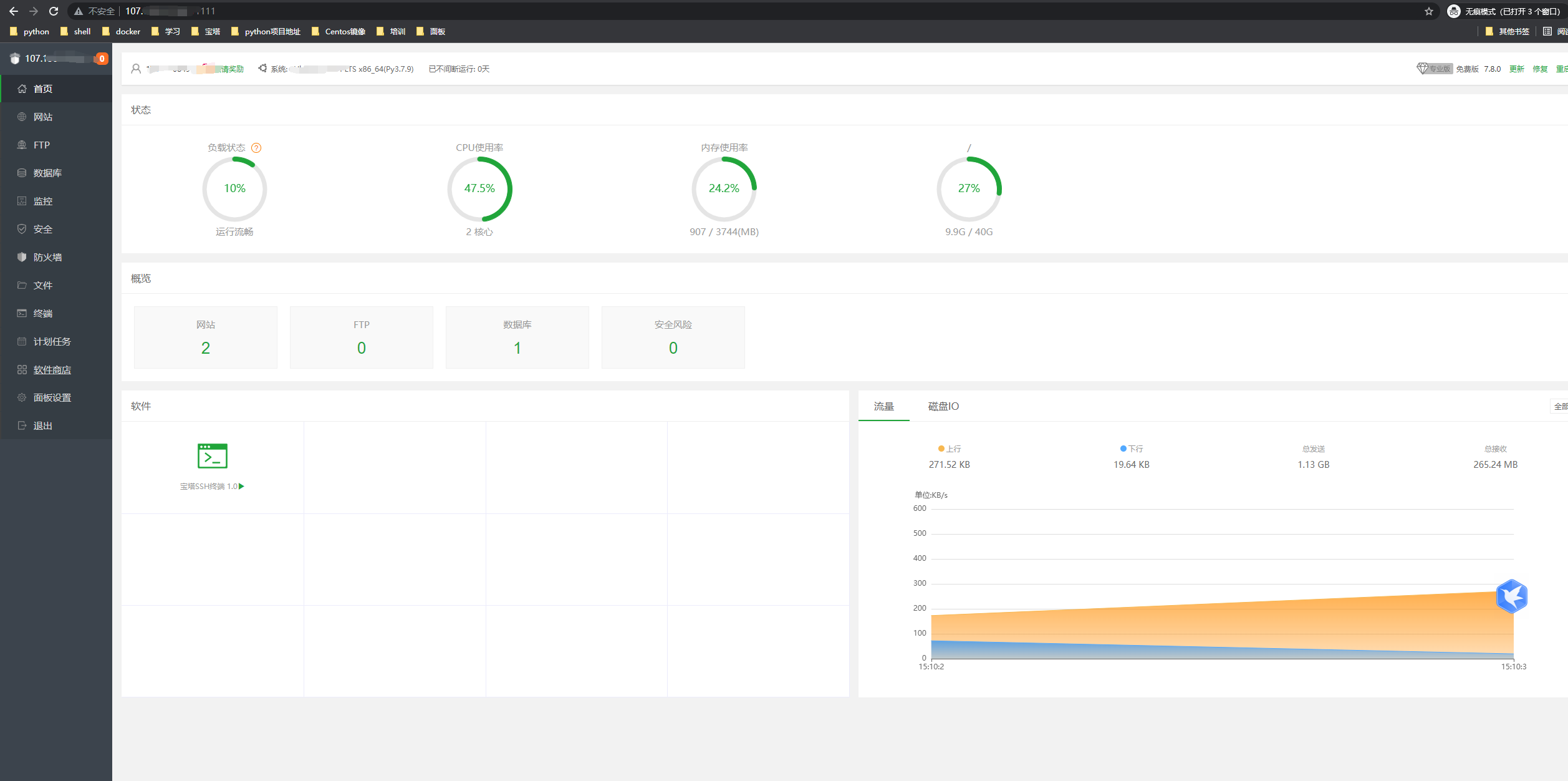Click the 内存使用率 24.2% gauge
Image resolution: width=1568 pixels, height=781 pixels.
tap(724, 188)
